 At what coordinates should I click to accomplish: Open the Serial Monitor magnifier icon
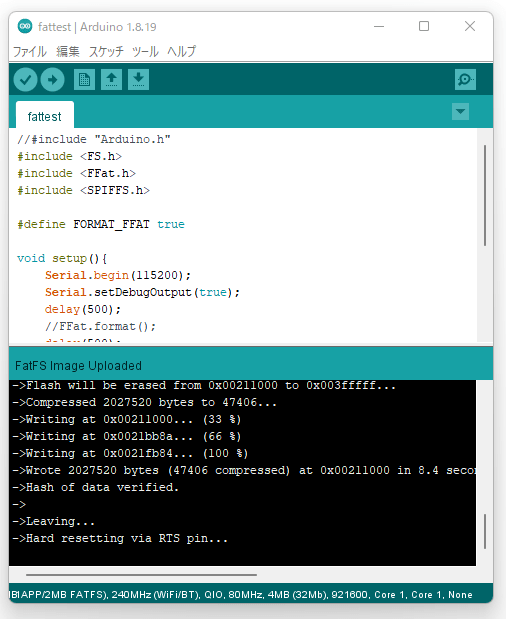[465, 80]
